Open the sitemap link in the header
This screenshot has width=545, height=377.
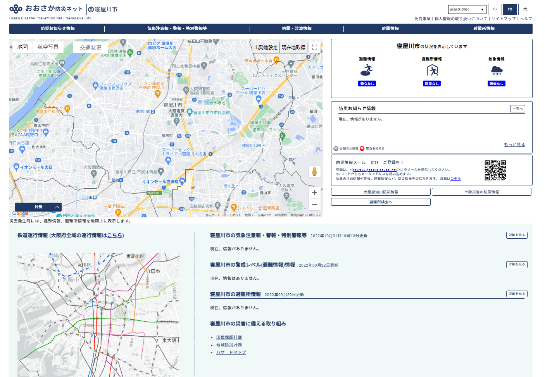504,19
